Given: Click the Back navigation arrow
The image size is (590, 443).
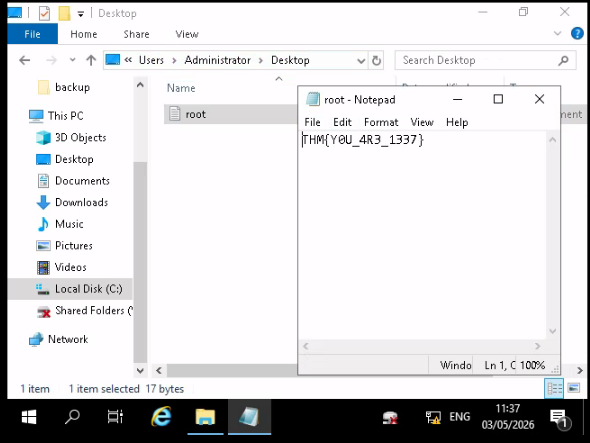Looking at the screenshot, I should click(25, 60).
